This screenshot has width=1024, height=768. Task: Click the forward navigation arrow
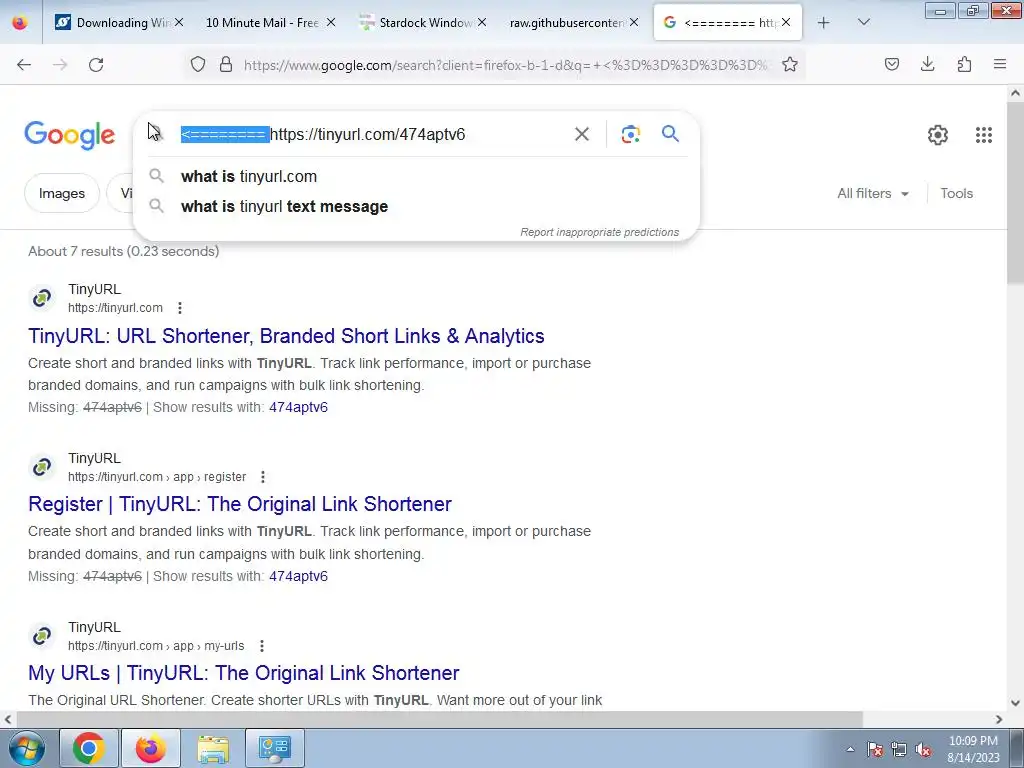coord(60,64)
